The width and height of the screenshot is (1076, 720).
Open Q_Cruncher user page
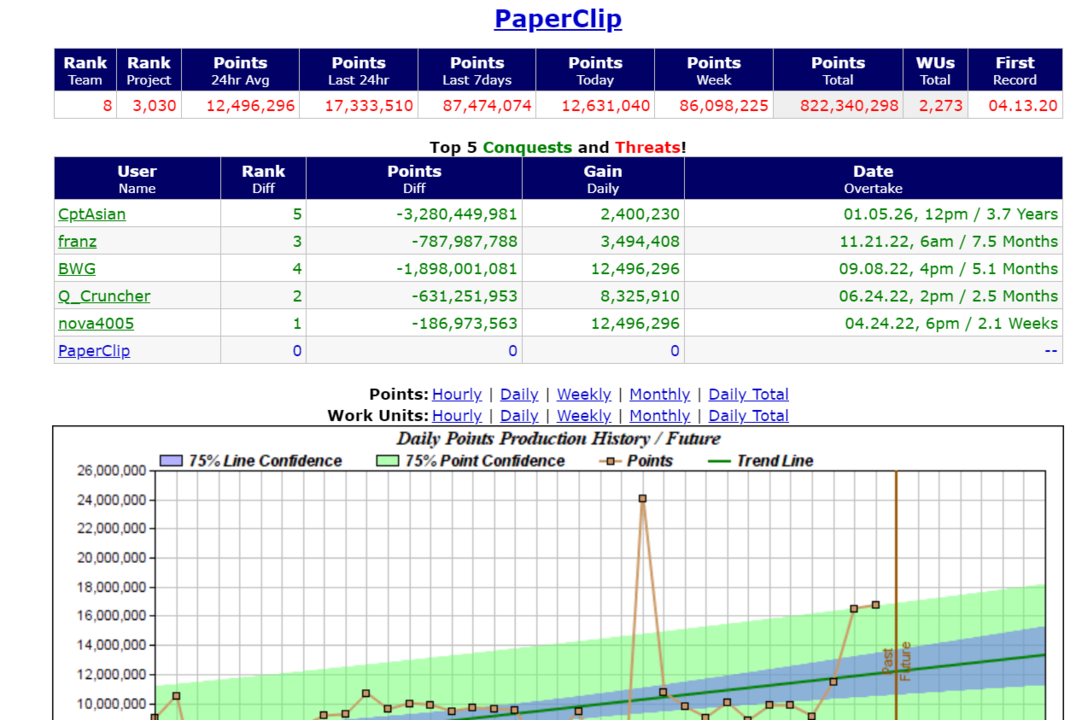[104, 296]
